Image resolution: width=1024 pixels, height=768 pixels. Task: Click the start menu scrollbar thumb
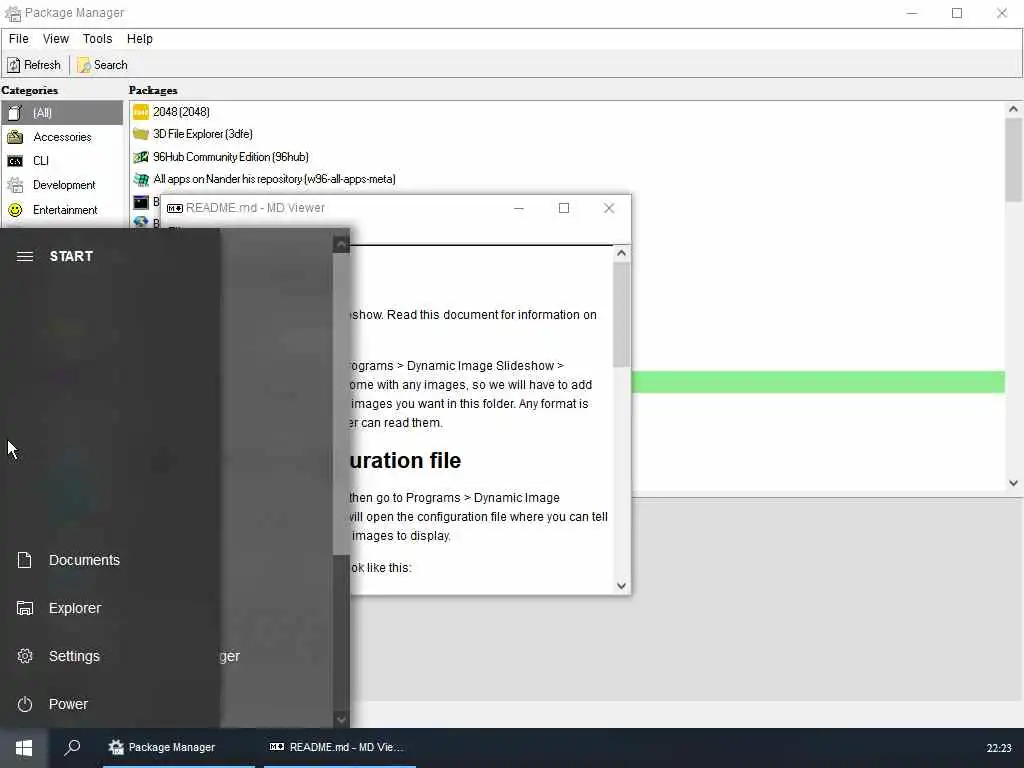pyautogui.click(x=341, y=404)
